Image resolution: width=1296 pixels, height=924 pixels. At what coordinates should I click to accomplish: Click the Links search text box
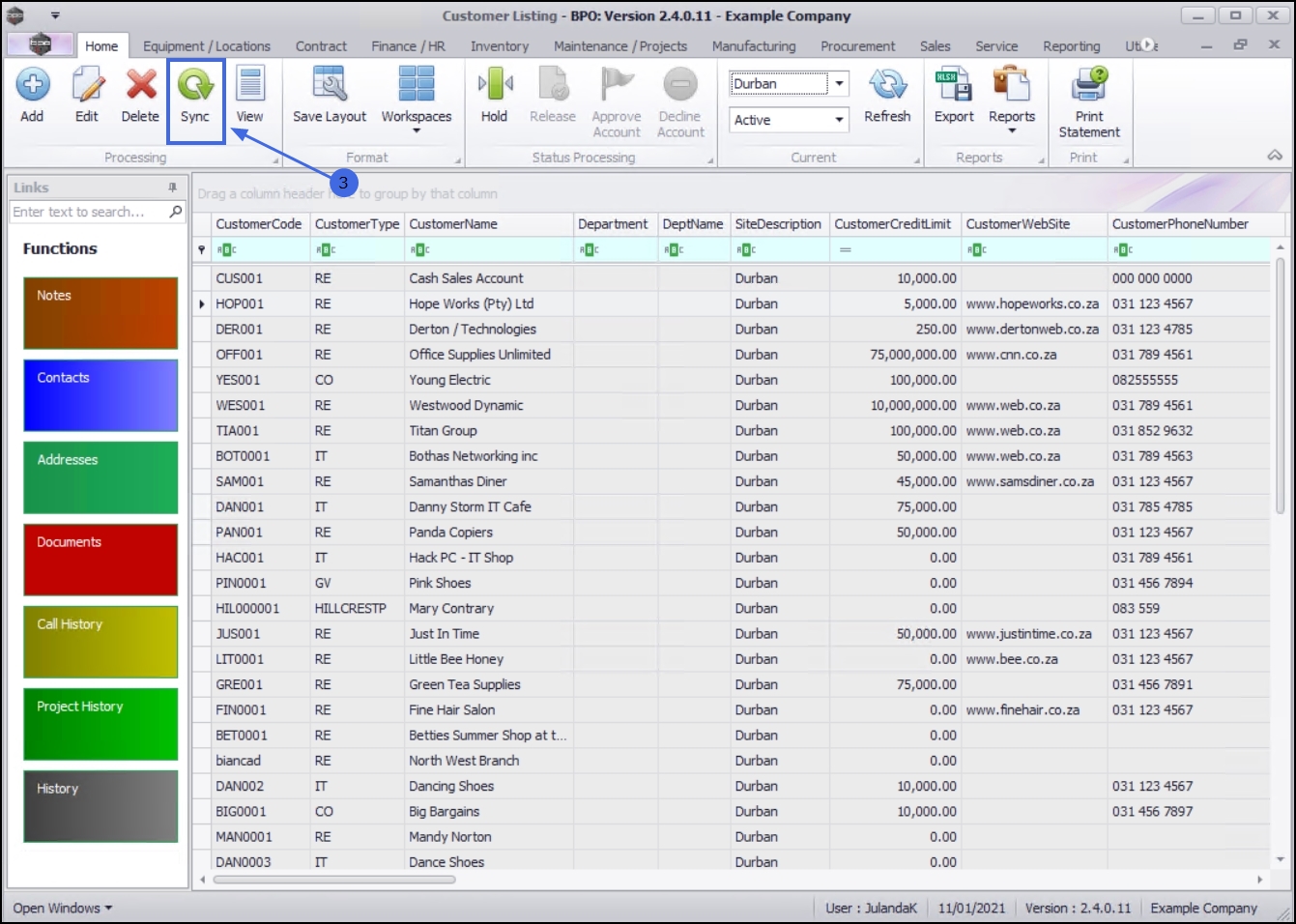pyautogui.click(x=89, y=212)
